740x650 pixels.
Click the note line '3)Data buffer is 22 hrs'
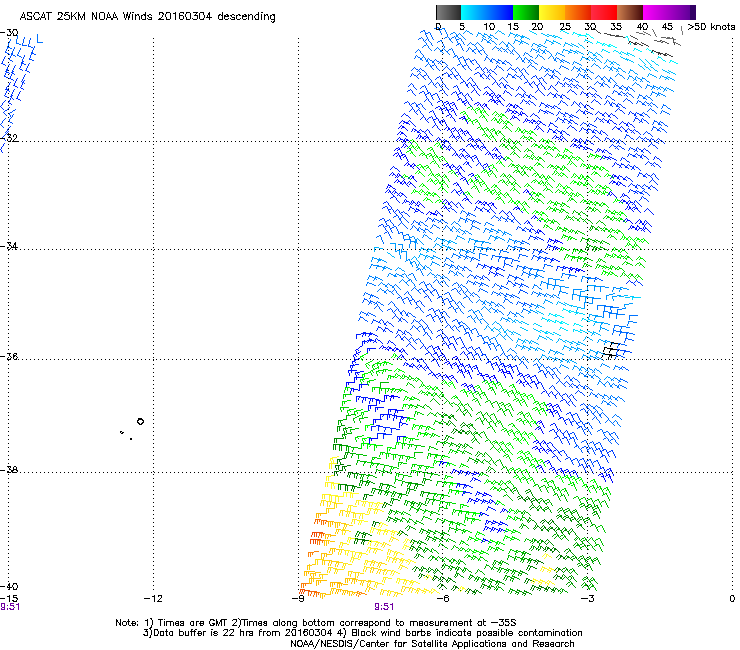pos(362,633)
